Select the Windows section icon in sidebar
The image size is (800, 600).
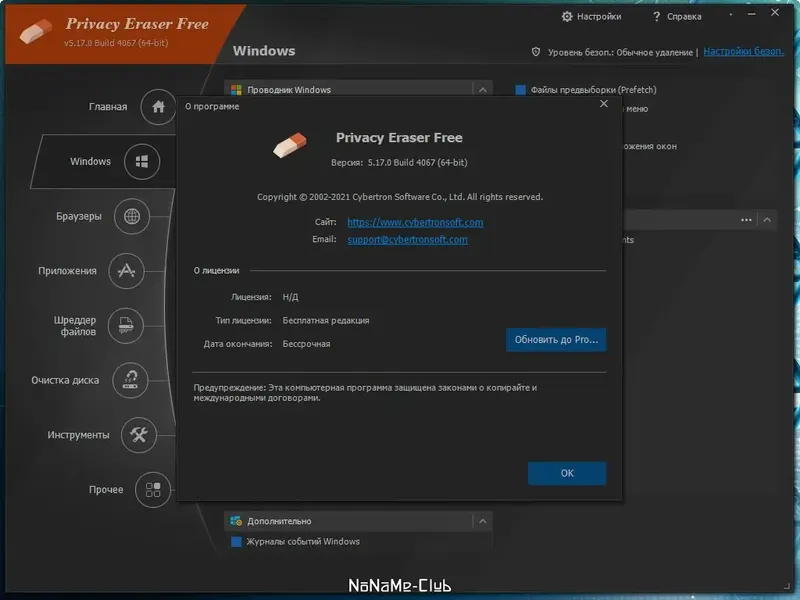[x=141, y=161]
